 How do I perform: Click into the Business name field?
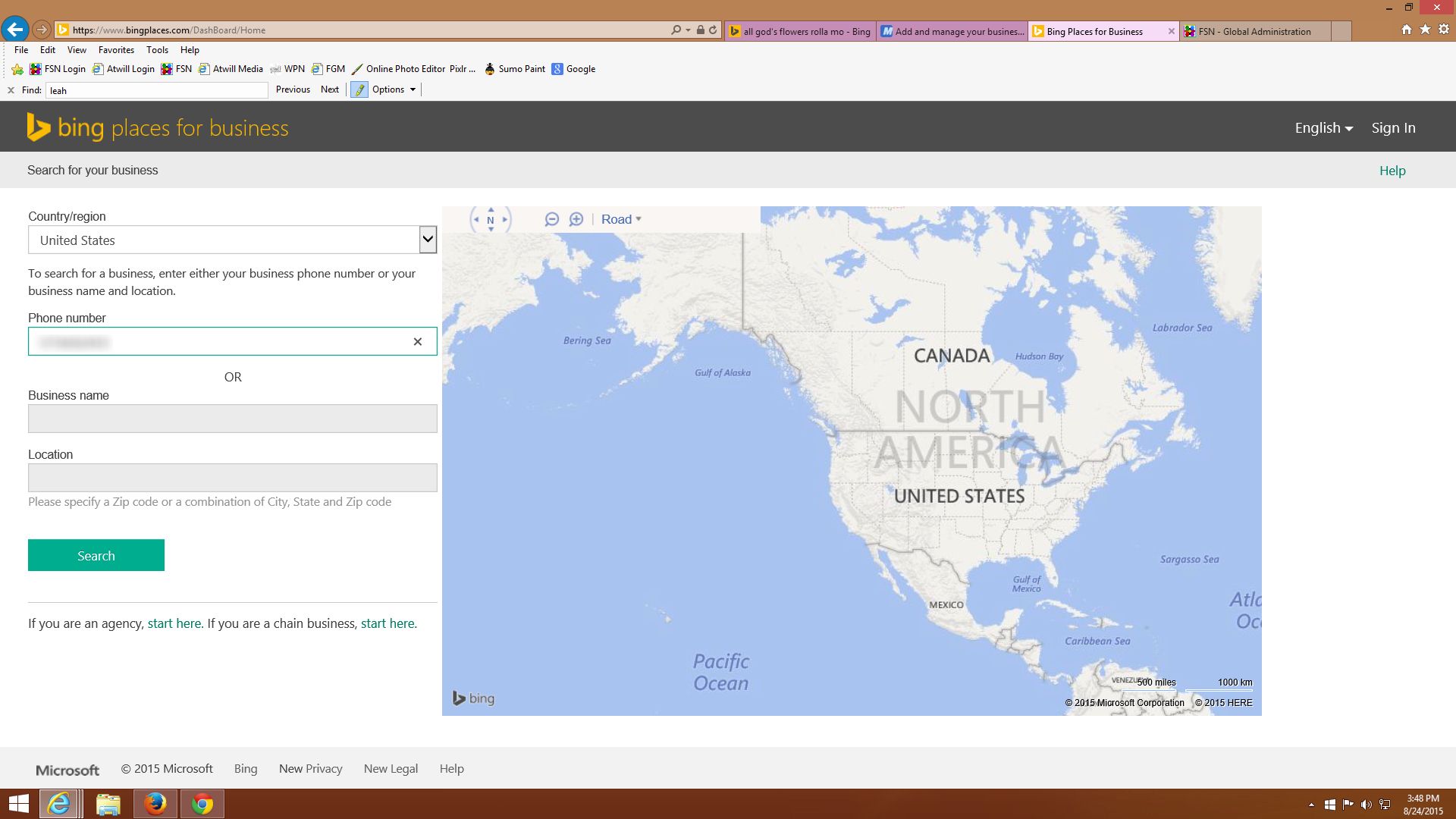[x=233, y=419]
